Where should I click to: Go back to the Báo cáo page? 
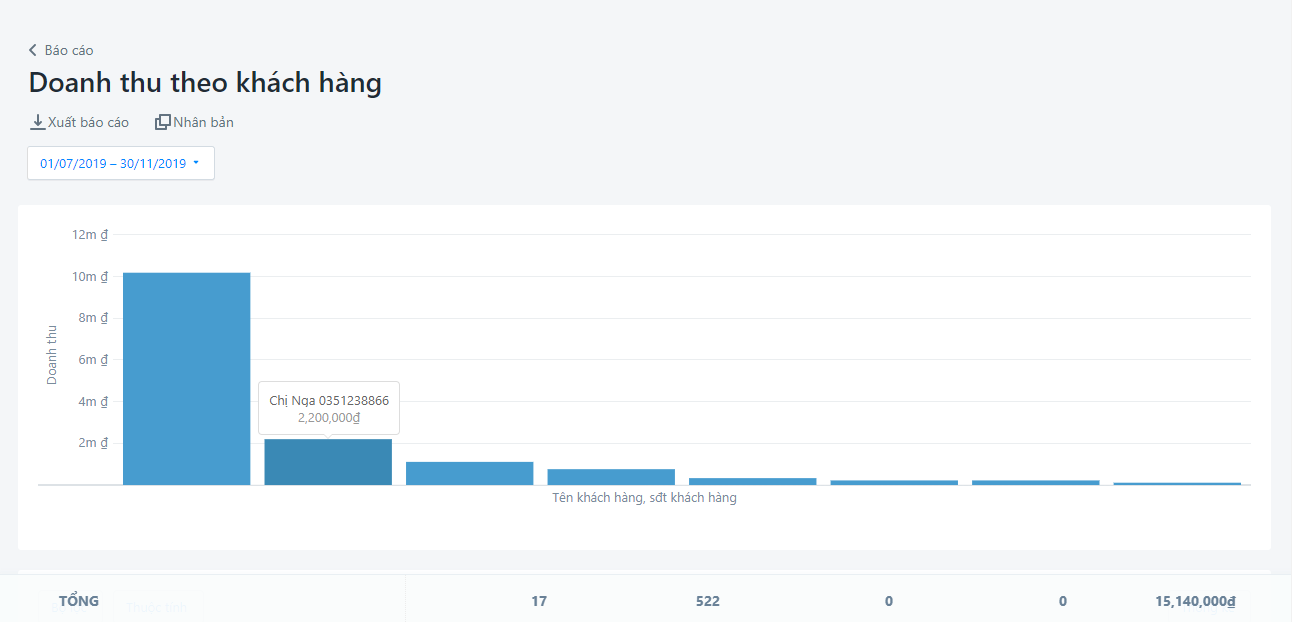coord(69,50)
